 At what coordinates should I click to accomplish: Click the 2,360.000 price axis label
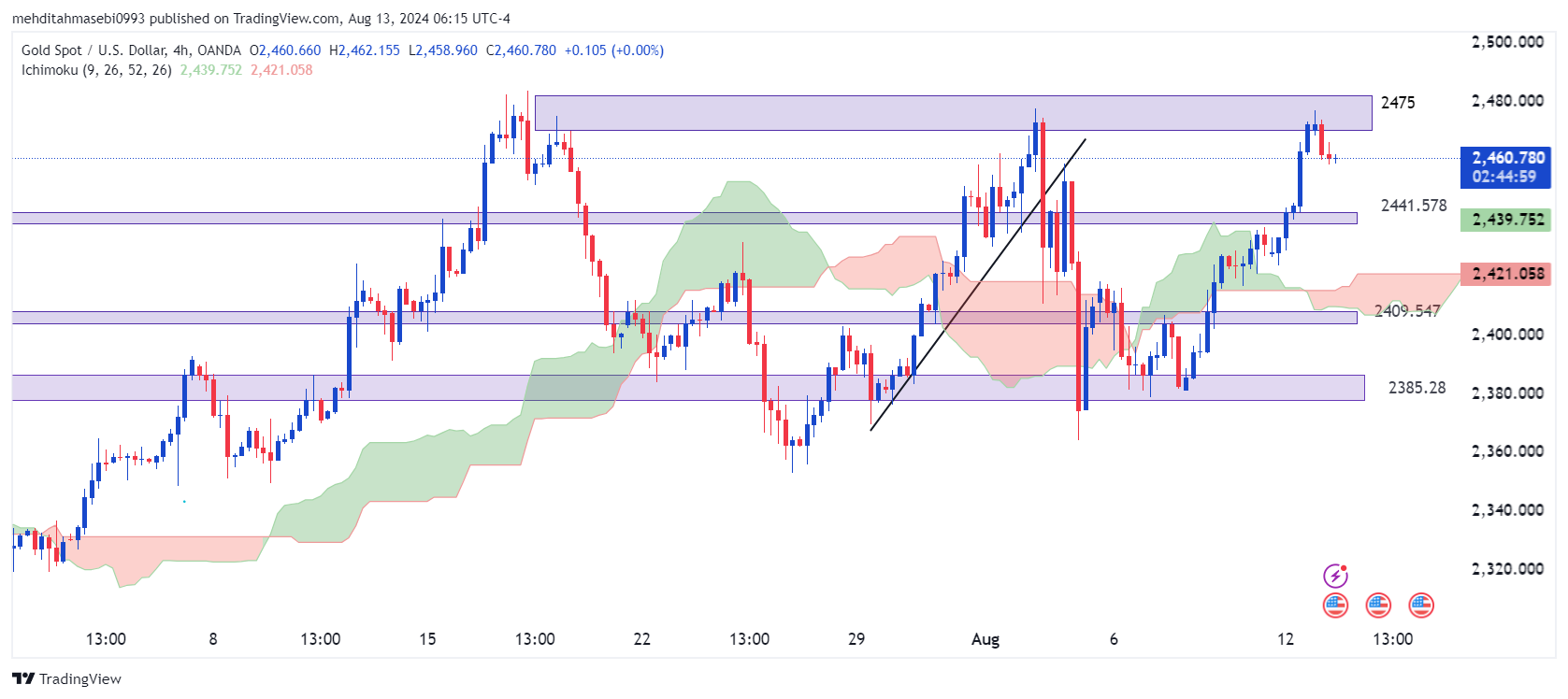tap(1507, 451)
